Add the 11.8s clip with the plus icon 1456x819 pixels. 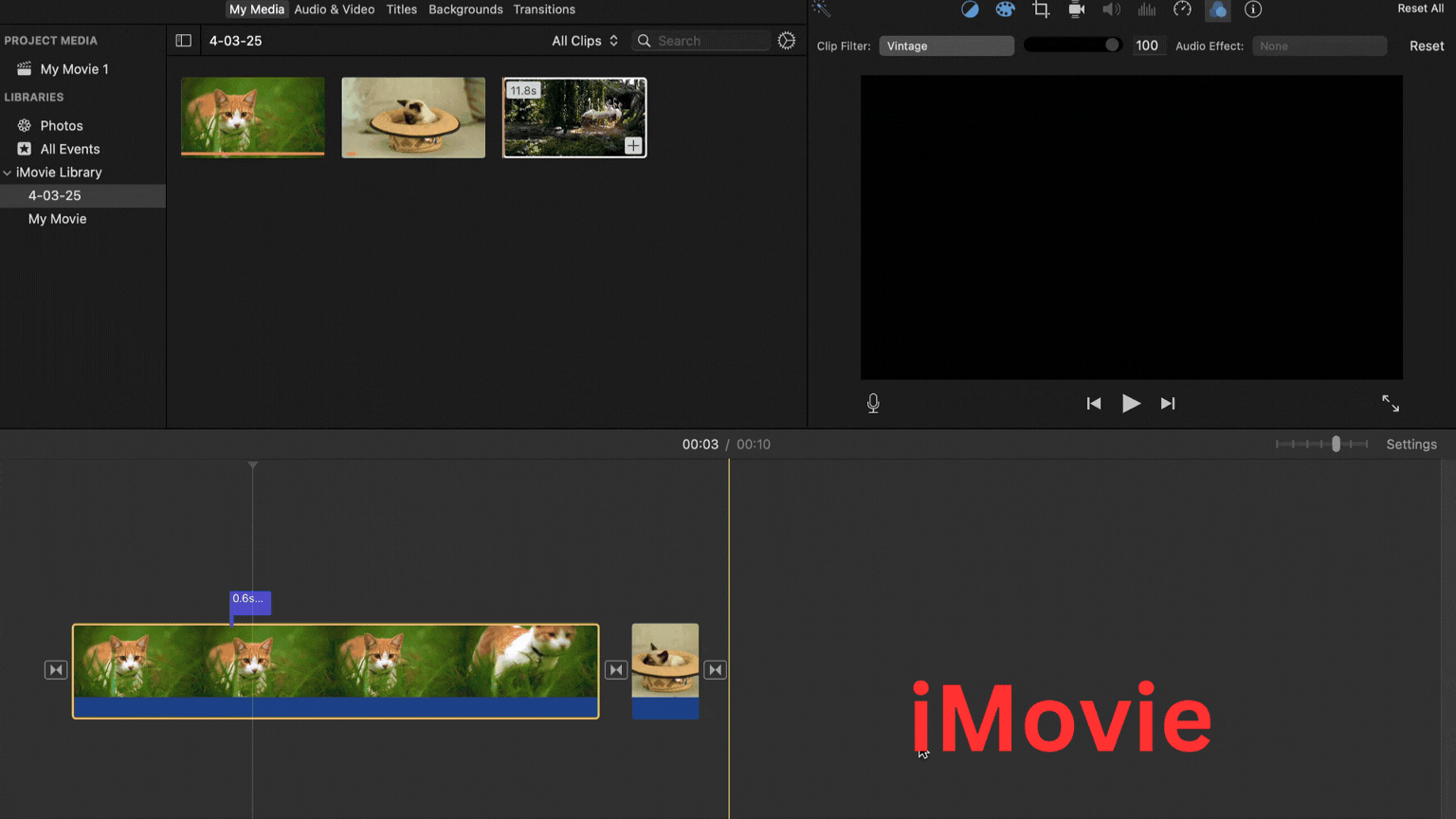pos(633,145)
